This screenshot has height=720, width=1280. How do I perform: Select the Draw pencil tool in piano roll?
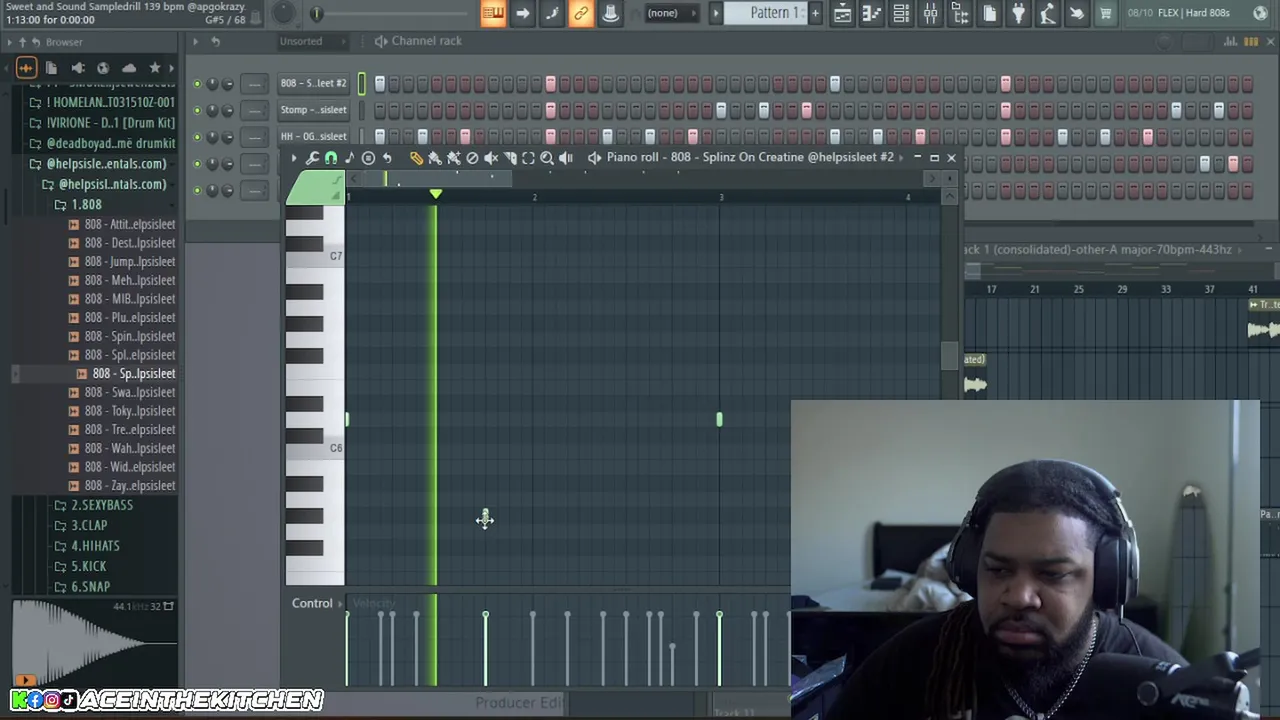click(x=416, y=158)
